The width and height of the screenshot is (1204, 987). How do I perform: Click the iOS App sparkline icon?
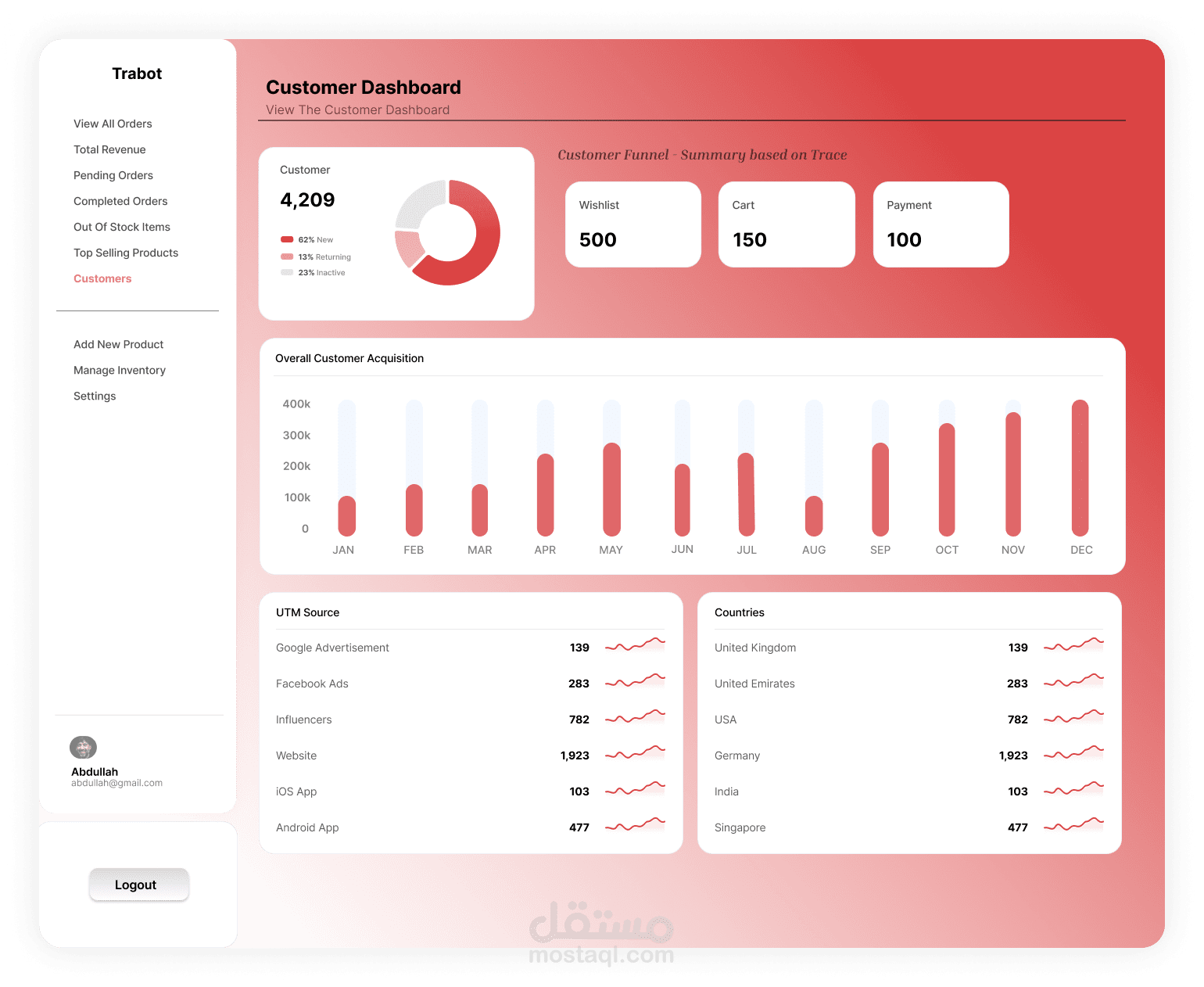click(635, 789)
